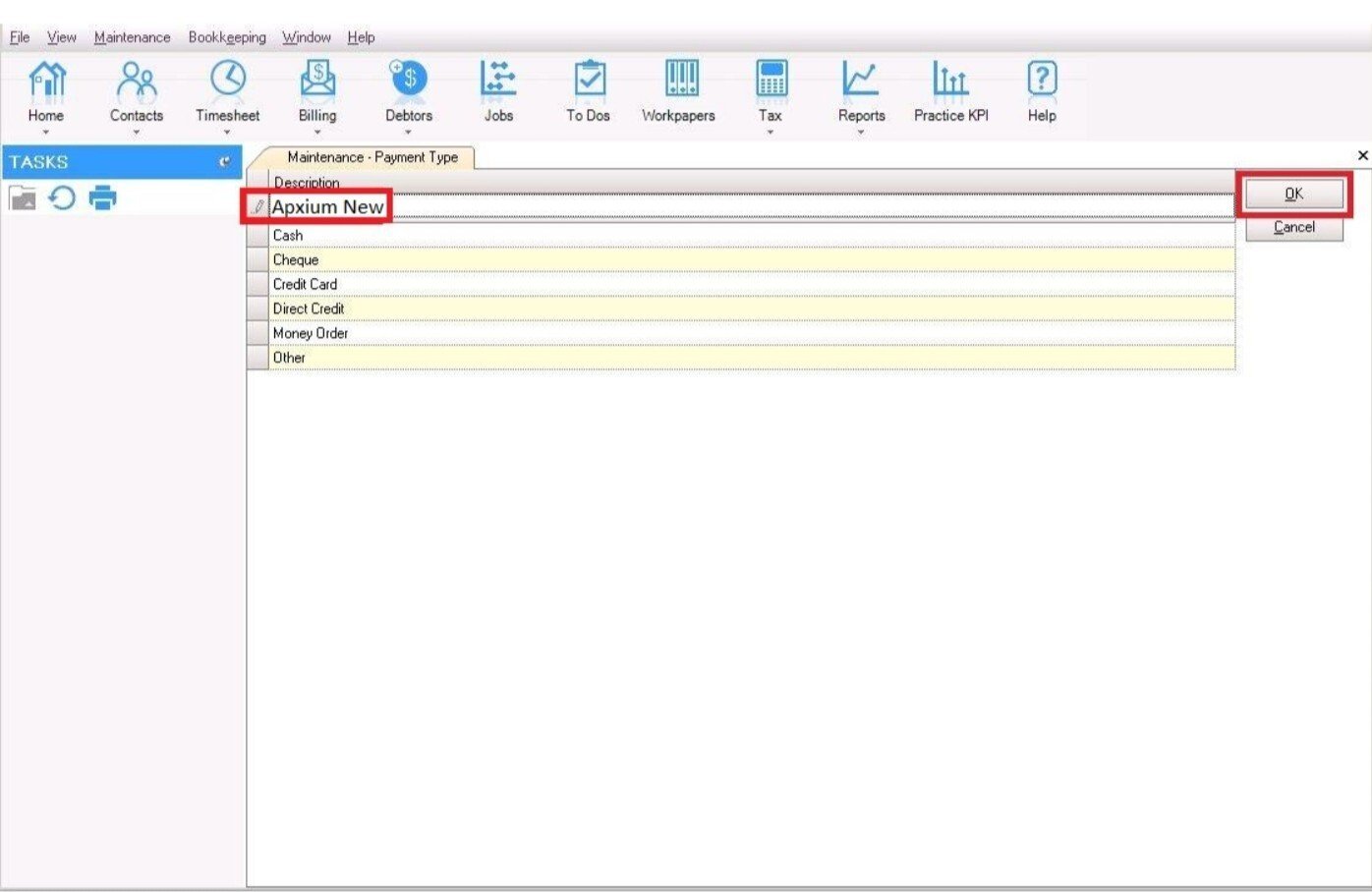Open the Contacts icon

click(x=137, y=80)
